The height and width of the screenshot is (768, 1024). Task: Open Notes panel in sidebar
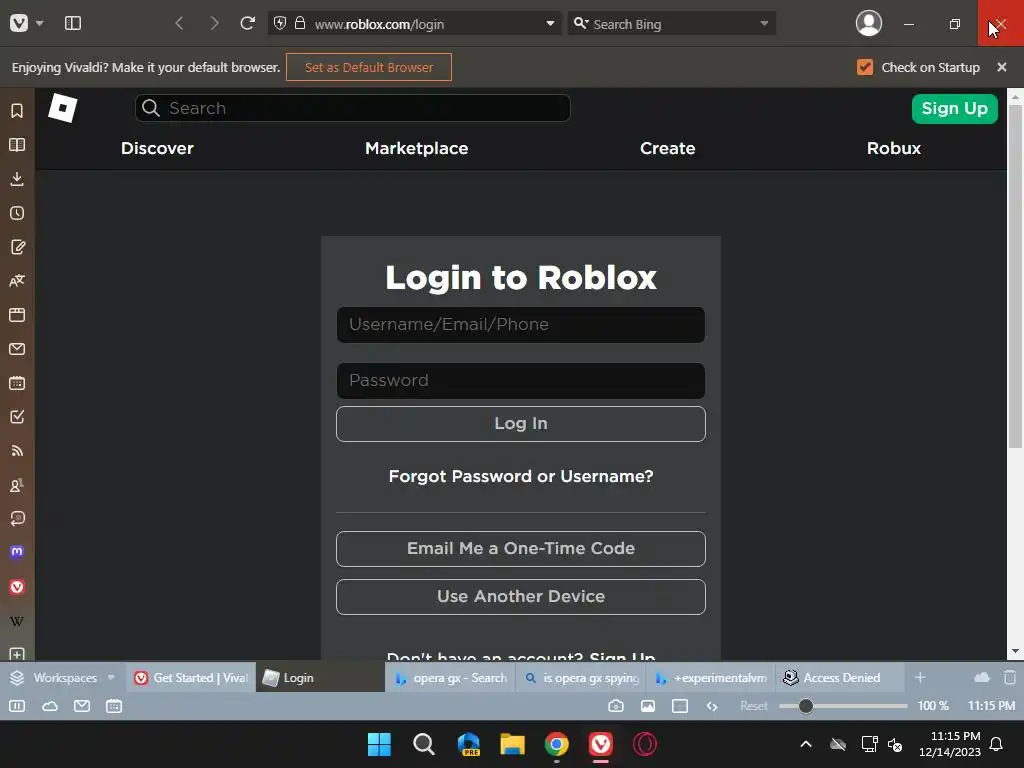tap(17, 247)
